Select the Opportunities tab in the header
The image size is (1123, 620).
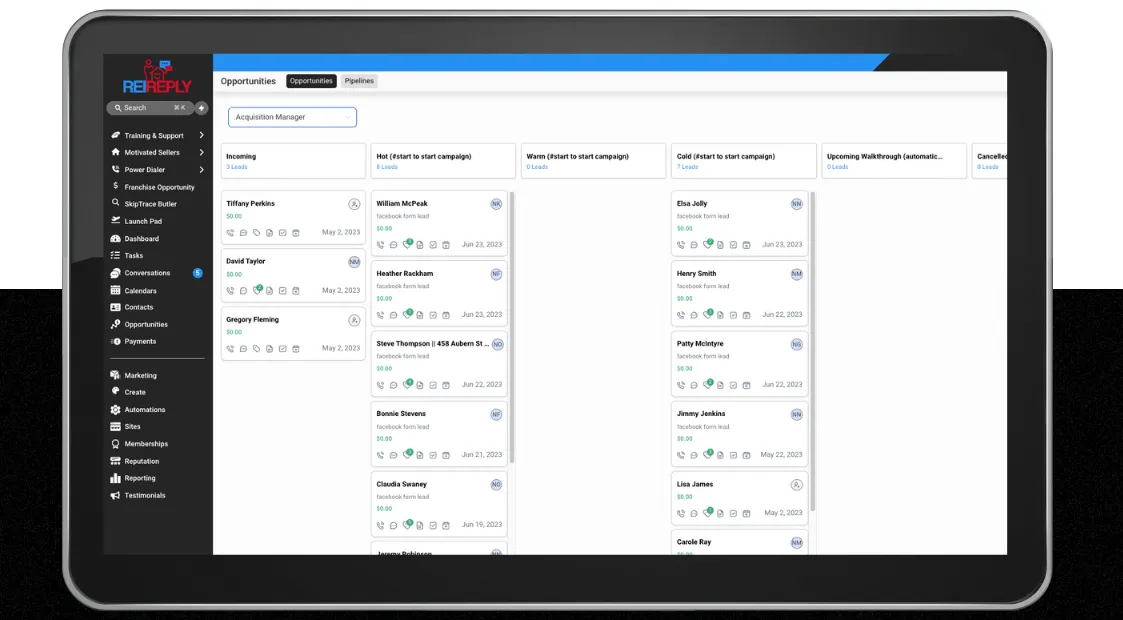312,81
